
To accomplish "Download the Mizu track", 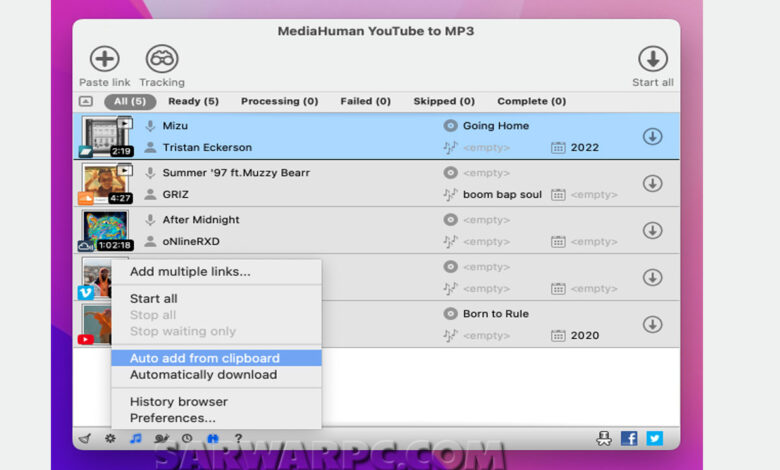I will [x=652, y=136].
